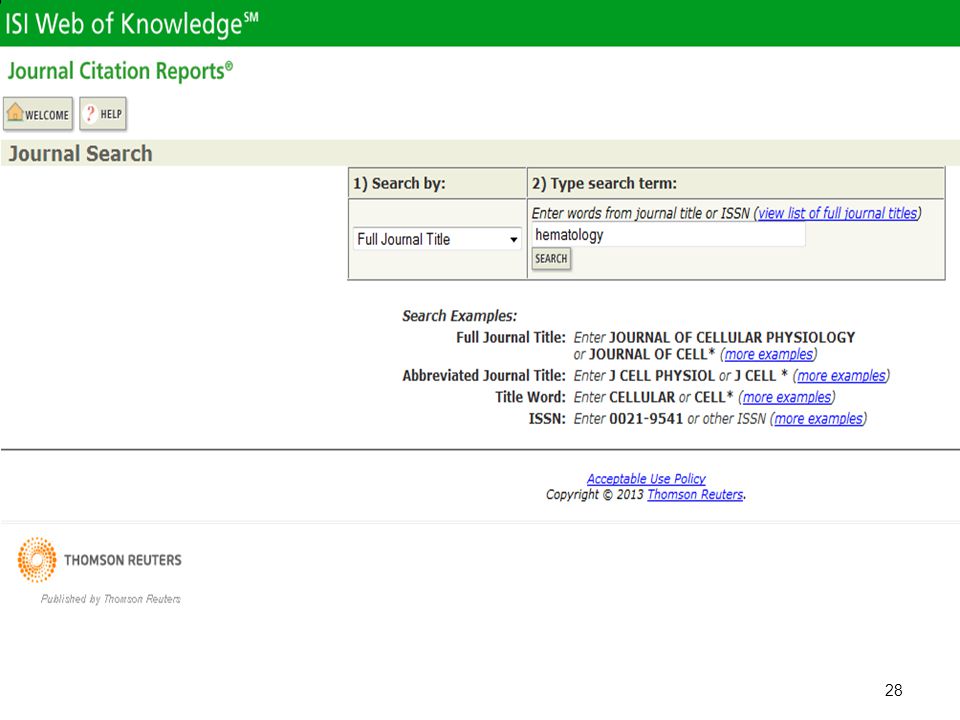Open more examples link for Abbreviated Journal Title
This screenshot has width=960, height=720.
841,376
